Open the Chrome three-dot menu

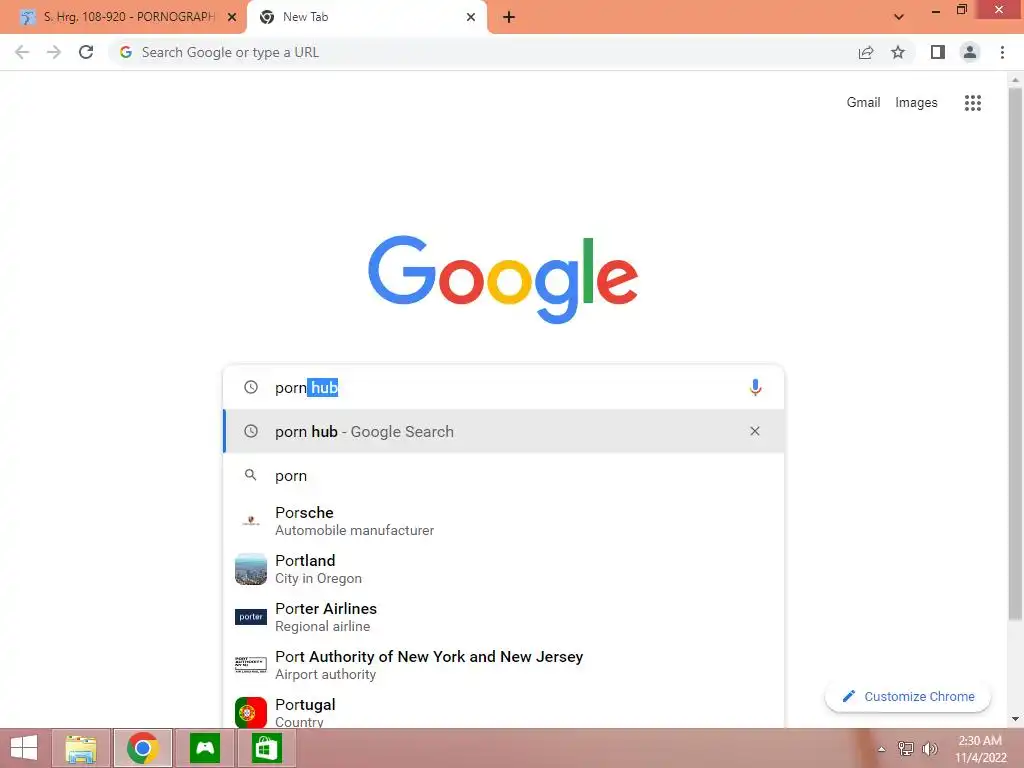coord(1002,52)
